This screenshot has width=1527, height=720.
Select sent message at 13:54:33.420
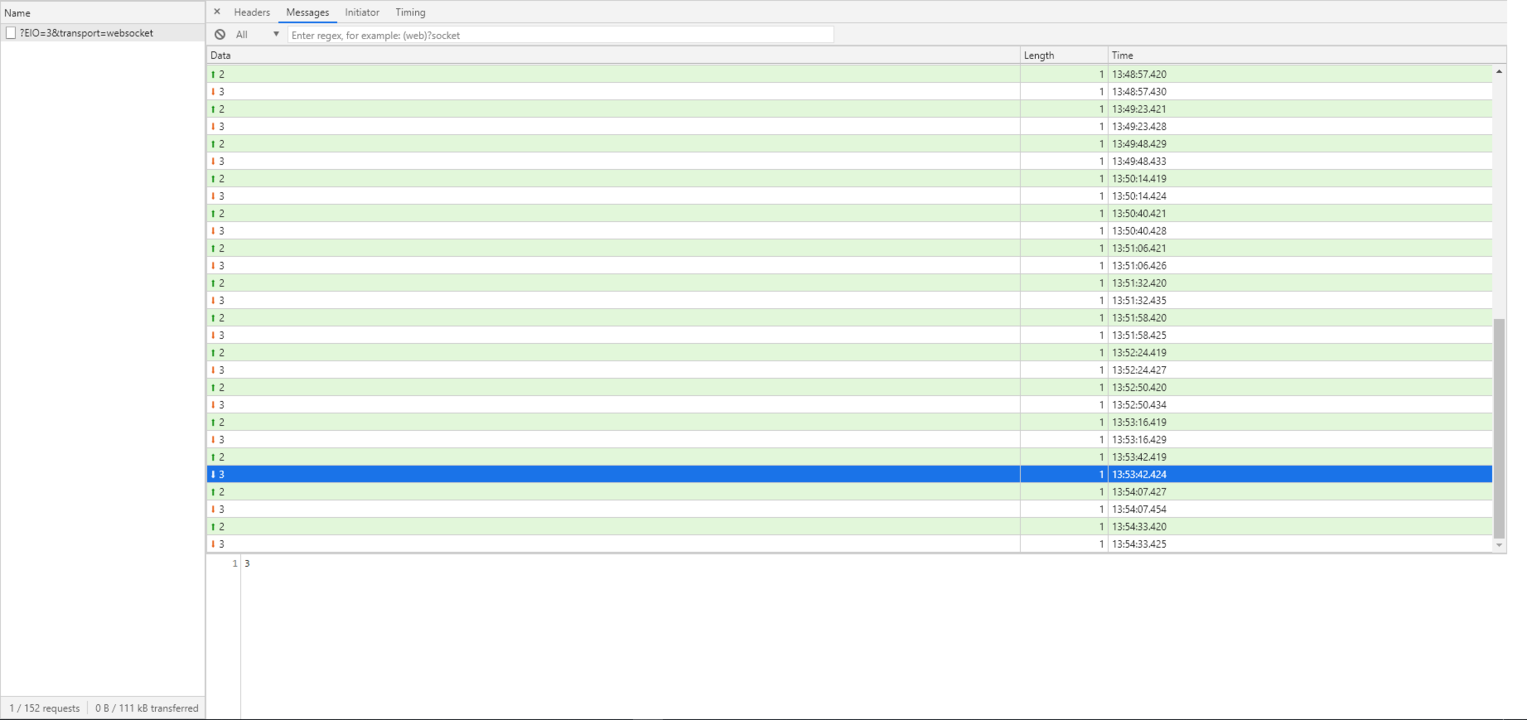tap(849, 527)
